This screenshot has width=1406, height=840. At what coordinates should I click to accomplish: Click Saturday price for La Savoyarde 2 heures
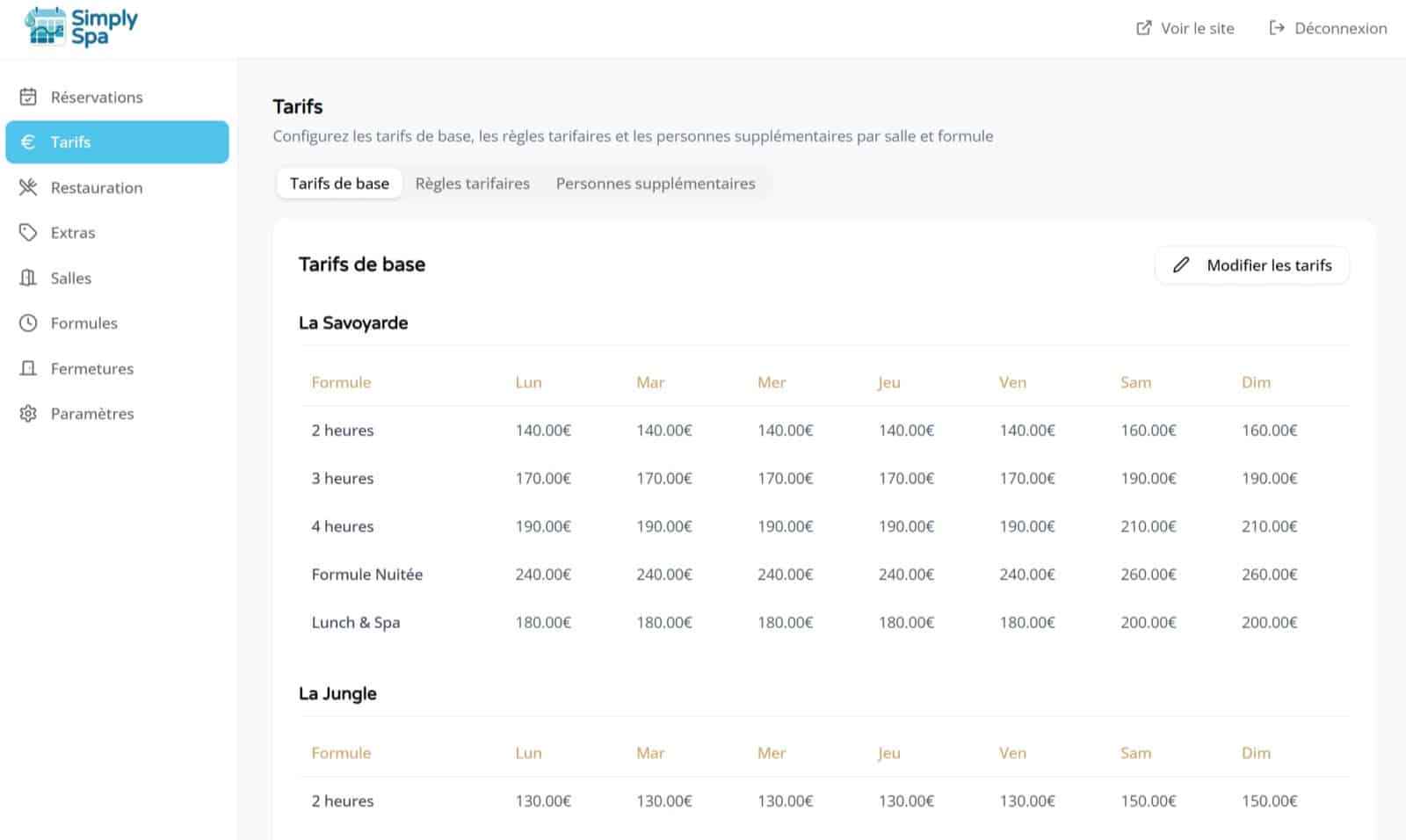[1148, 431]
